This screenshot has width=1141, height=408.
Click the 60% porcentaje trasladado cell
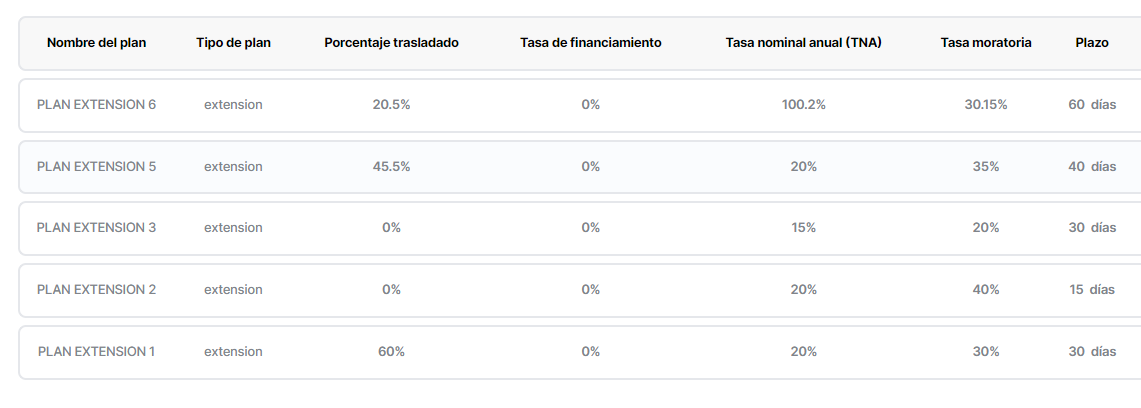(391, 352)
